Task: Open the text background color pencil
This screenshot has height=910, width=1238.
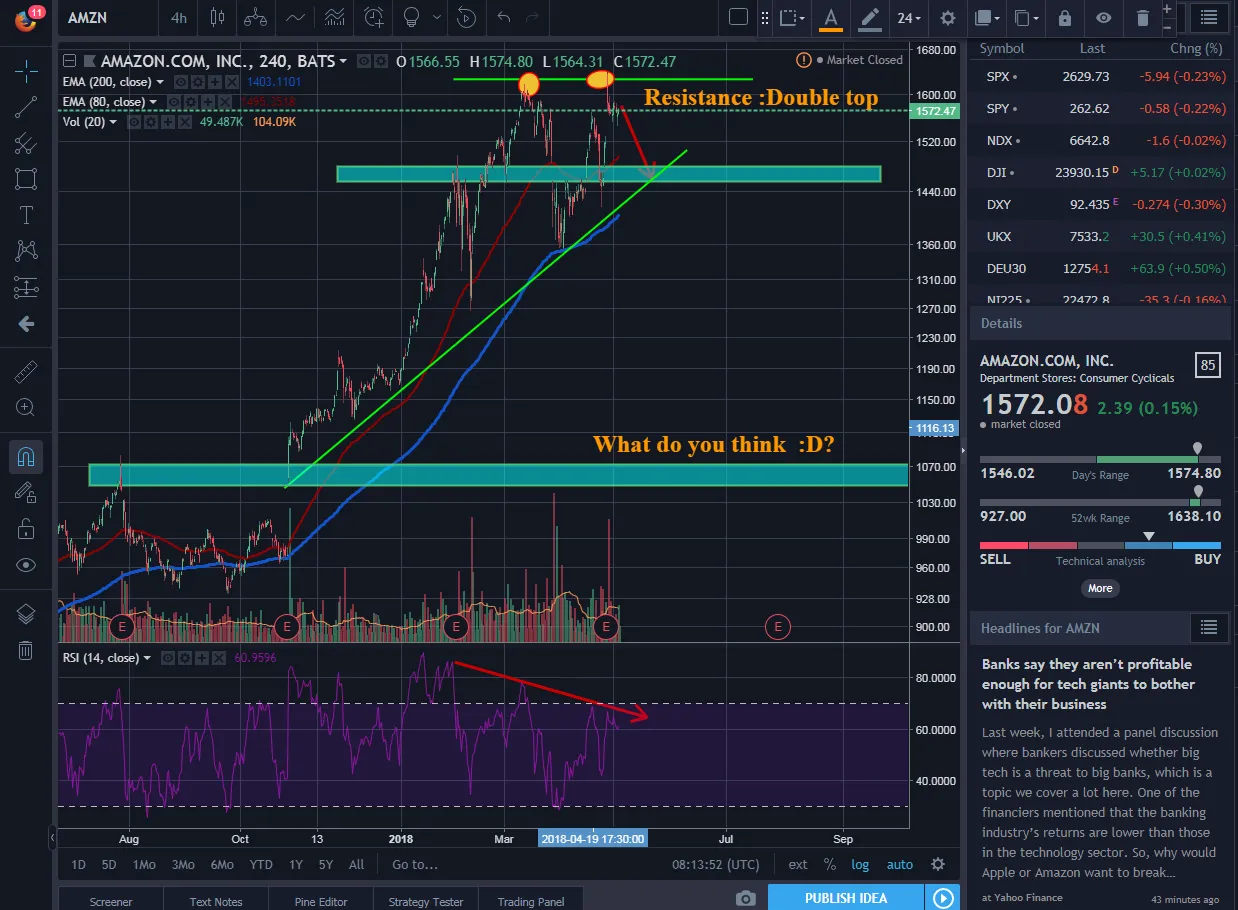Action: click(869, 17)
